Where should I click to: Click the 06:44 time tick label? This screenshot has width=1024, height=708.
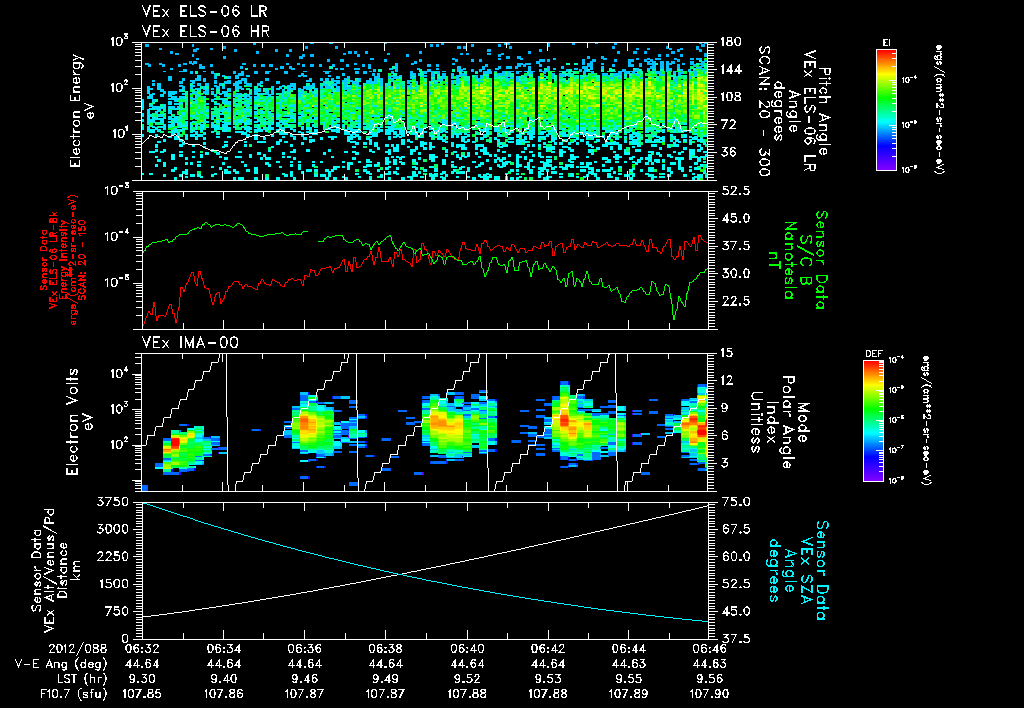[628, 649]
